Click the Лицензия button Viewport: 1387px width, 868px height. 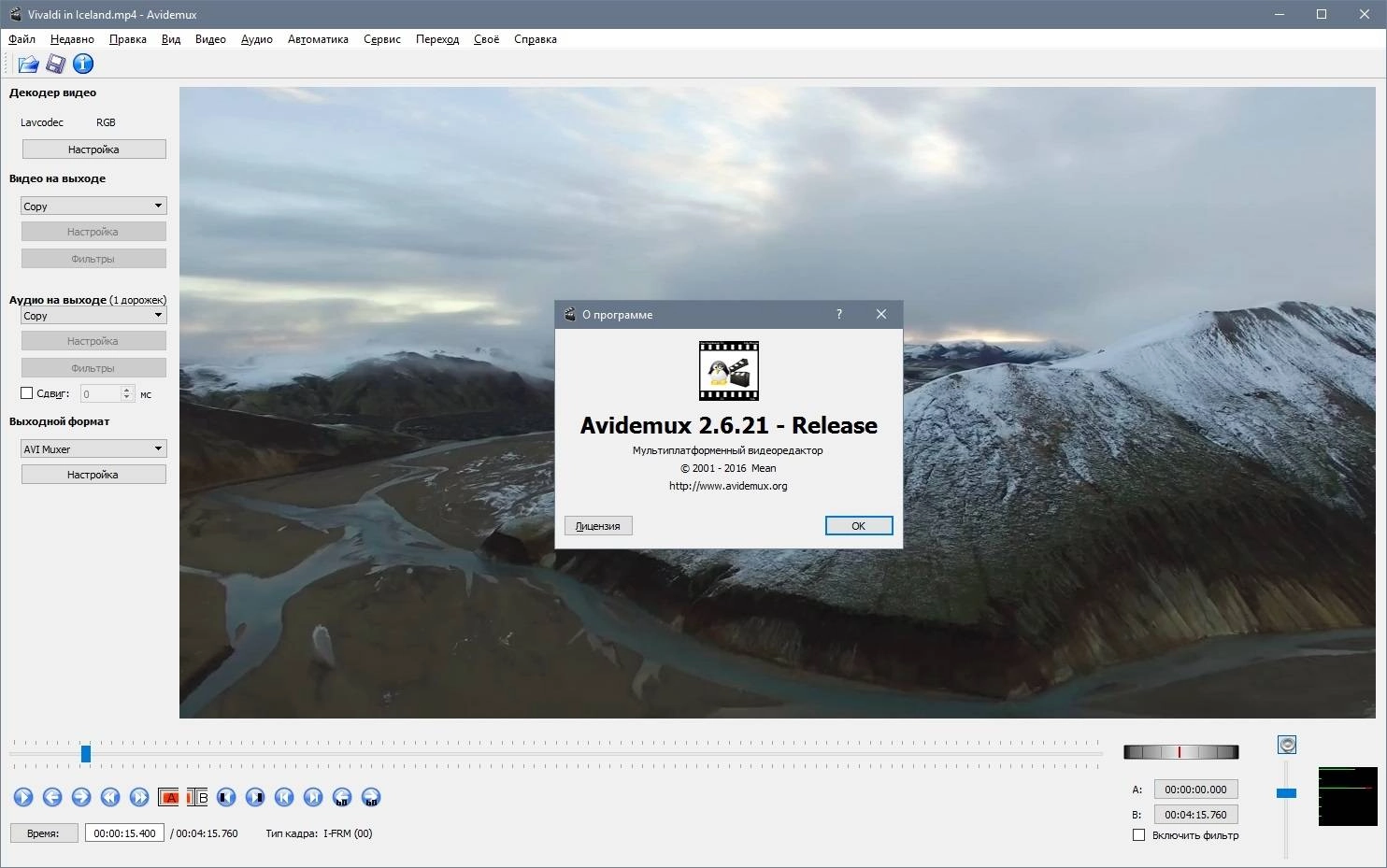598,526
